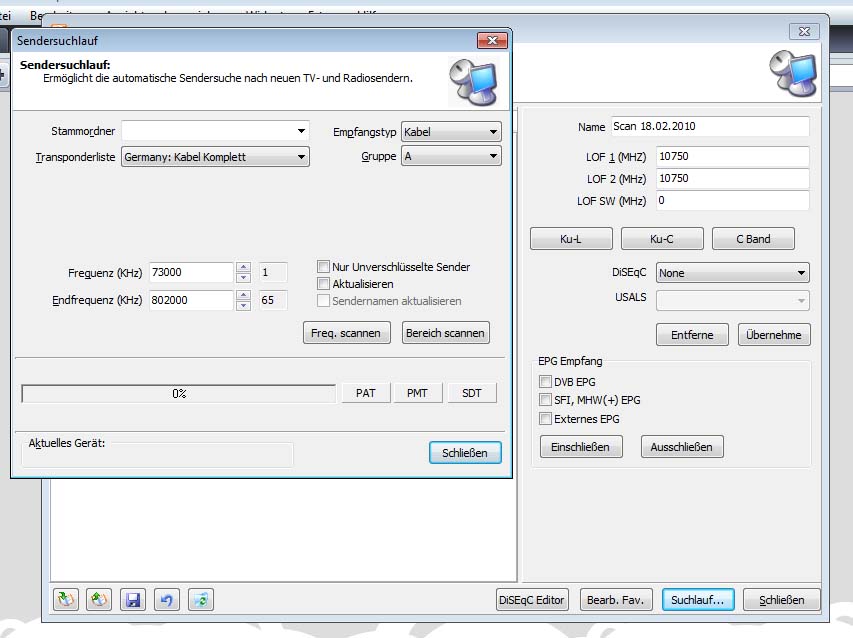
Task: Click the Bearb. Fav. button
Action: tap(616, 600)
